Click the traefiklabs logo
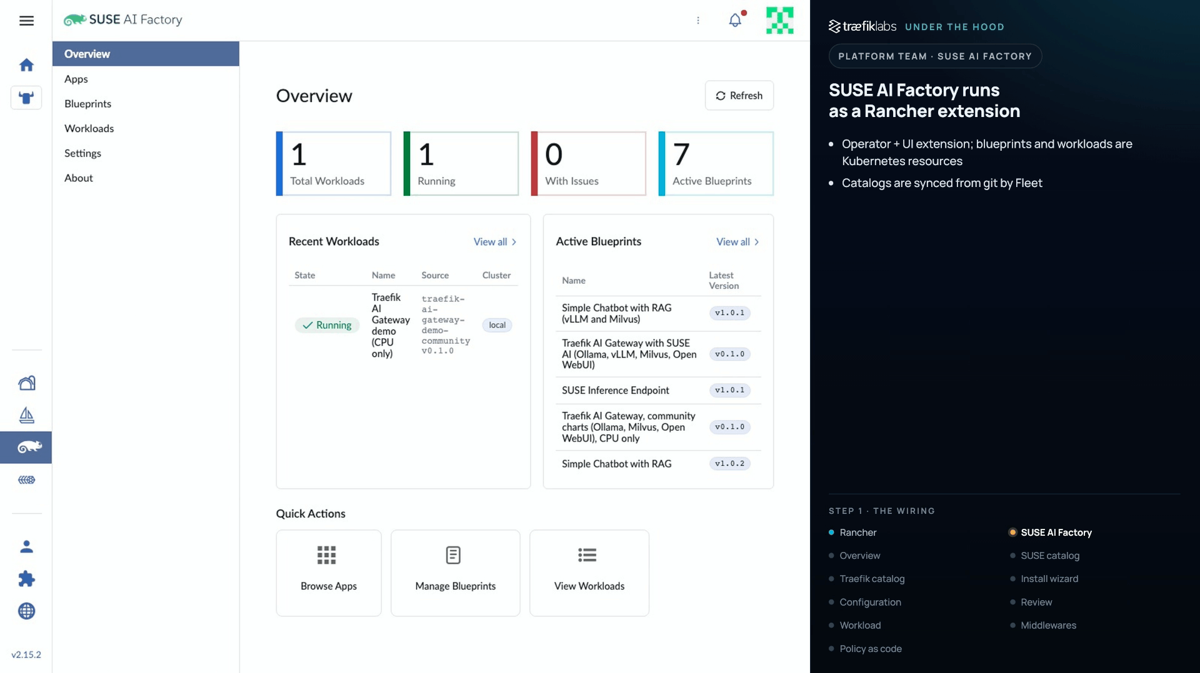1200x673 pixels. click(x=862, y=27)
